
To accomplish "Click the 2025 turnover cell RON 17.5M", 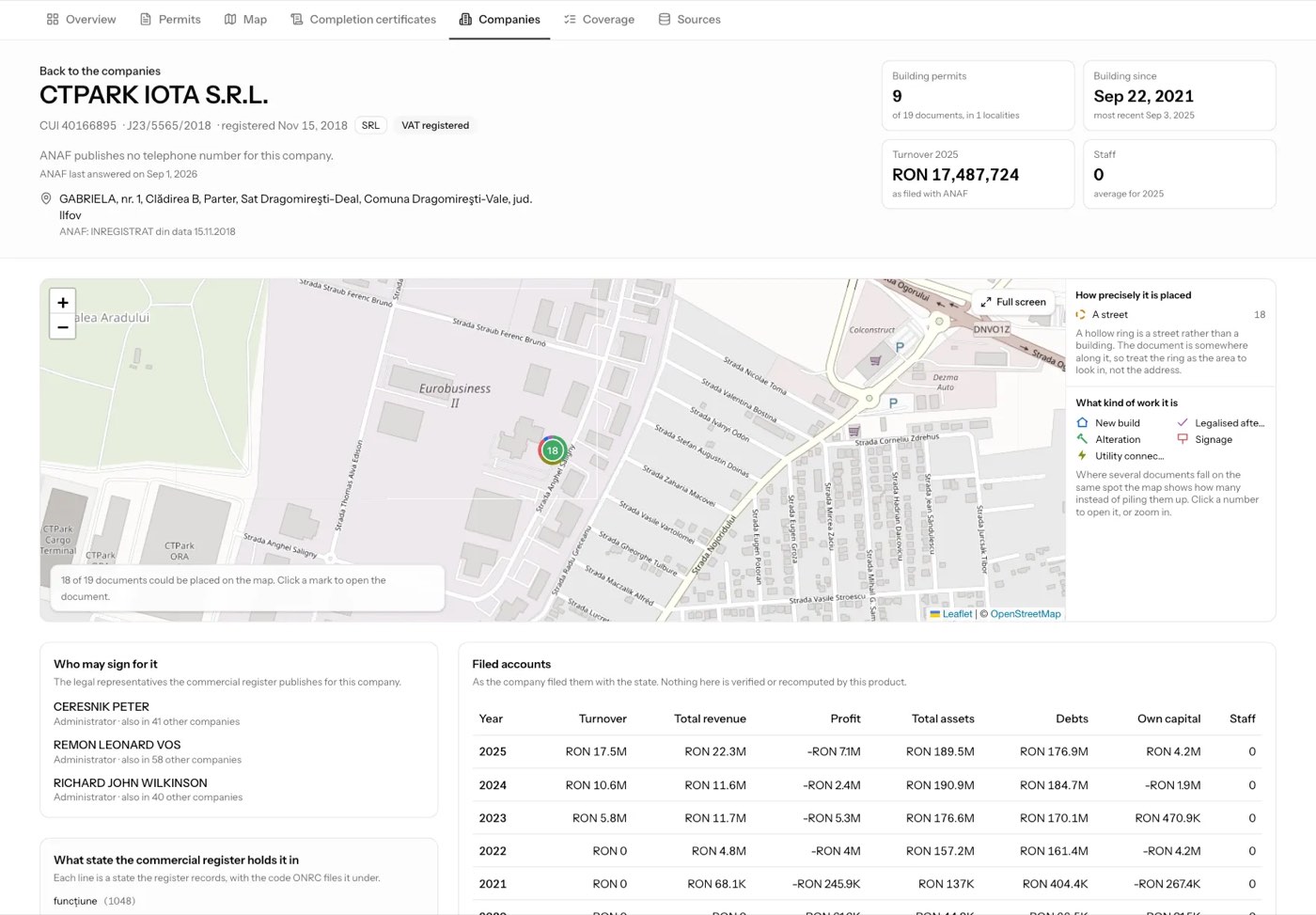I will (596, 751).
